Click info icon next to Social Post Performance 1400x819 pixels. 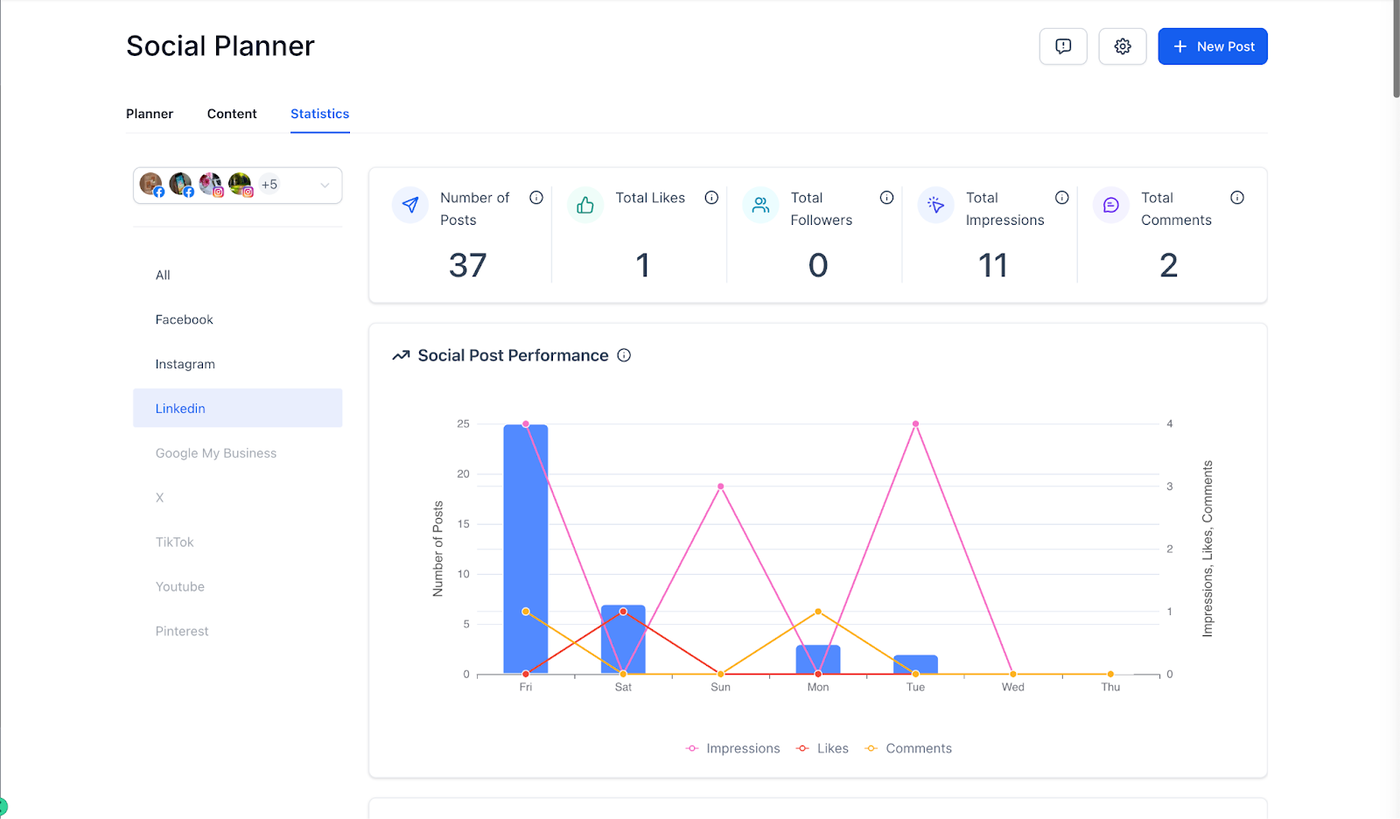point(624,356)
